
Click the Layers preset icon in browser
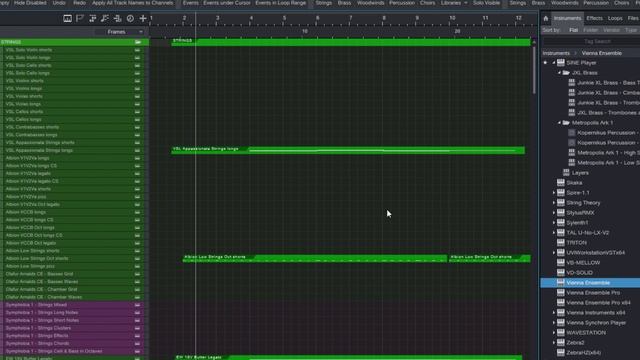click(x=566, y=173)
